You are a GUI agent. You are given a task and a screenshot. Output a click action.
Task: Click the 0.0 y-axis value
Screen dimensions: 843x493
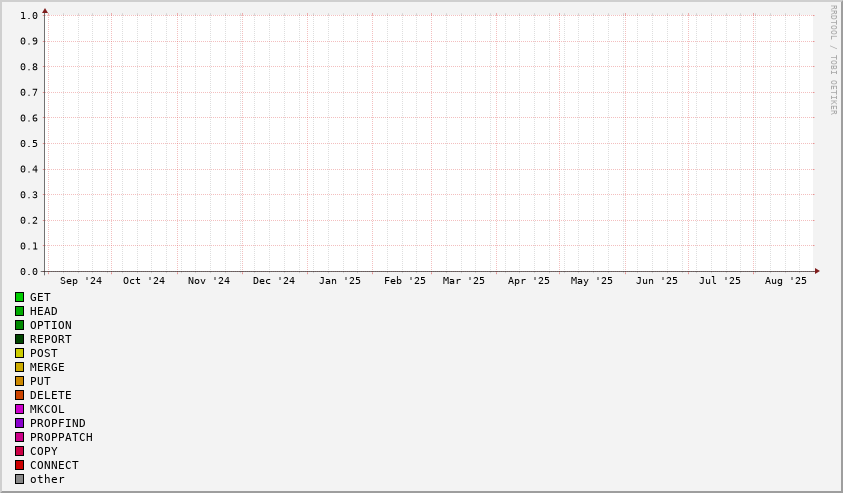29,271
